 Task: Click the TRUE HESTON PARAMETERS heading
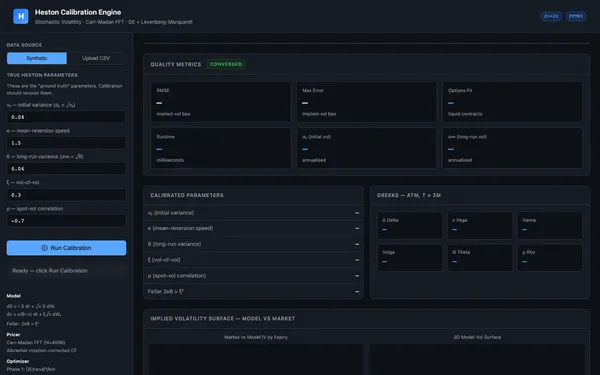42,75
